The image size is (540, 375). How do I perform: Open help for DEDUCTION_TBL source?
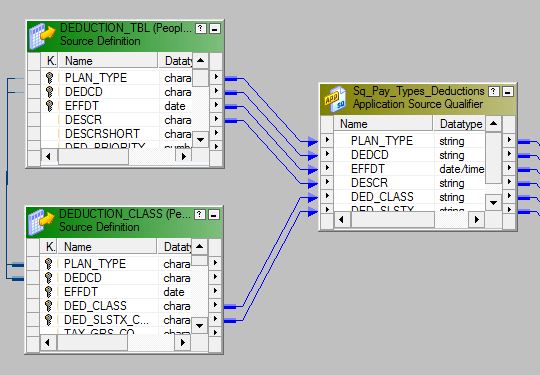pyautogui.click(x=200, y=29)
